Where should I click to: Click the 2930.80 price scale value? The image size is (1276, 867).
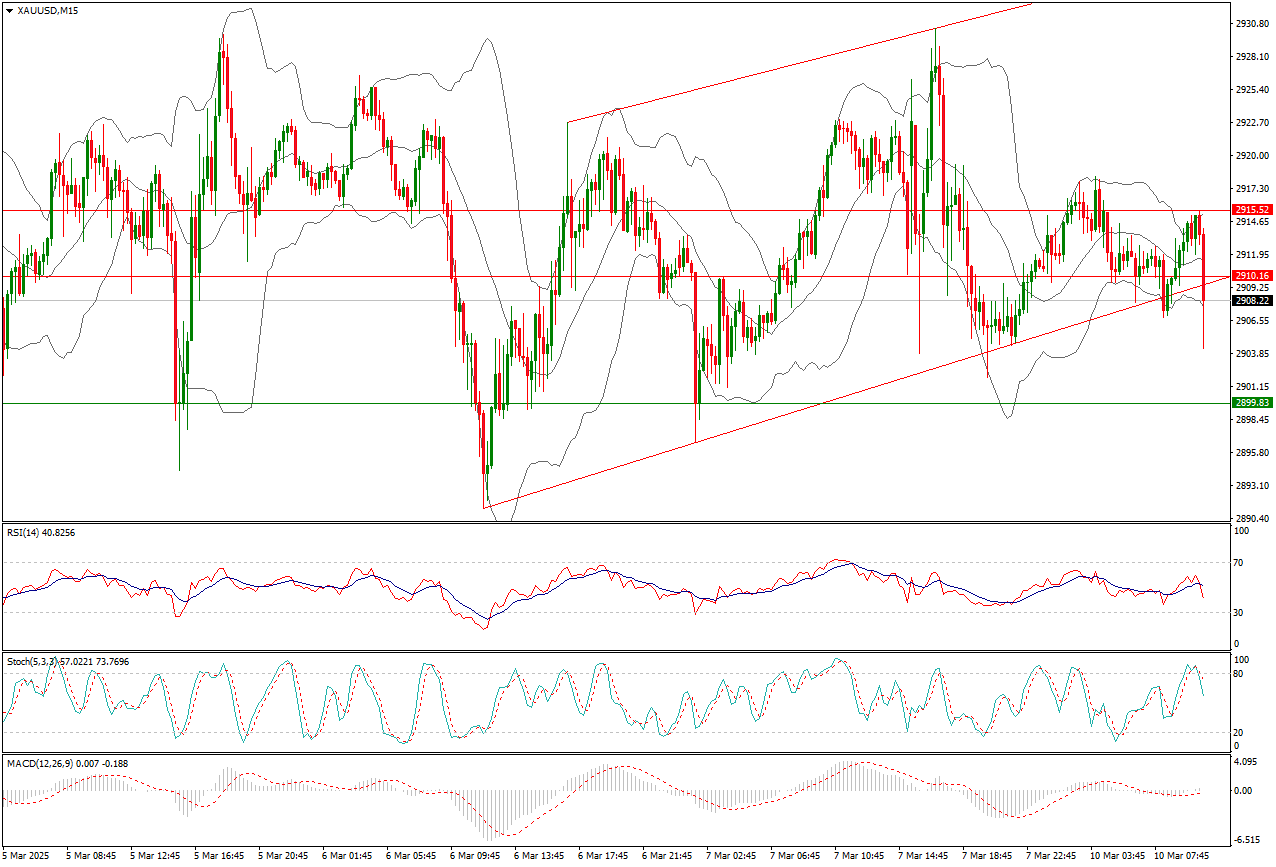[1254, 23]
